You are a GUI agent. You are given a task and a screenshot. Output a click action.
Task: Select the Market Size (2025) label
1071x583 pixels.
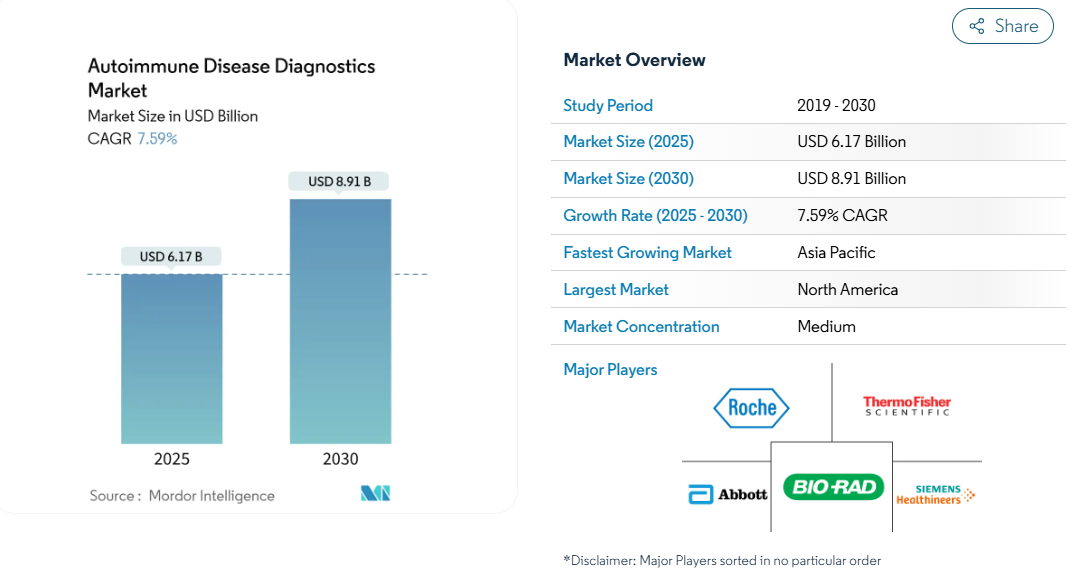628,141
